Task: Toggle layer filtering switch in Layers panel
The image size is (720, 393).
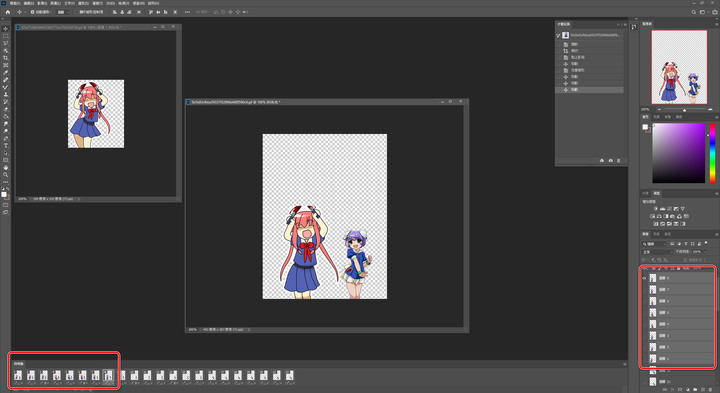Action: [x=706, y=243]
